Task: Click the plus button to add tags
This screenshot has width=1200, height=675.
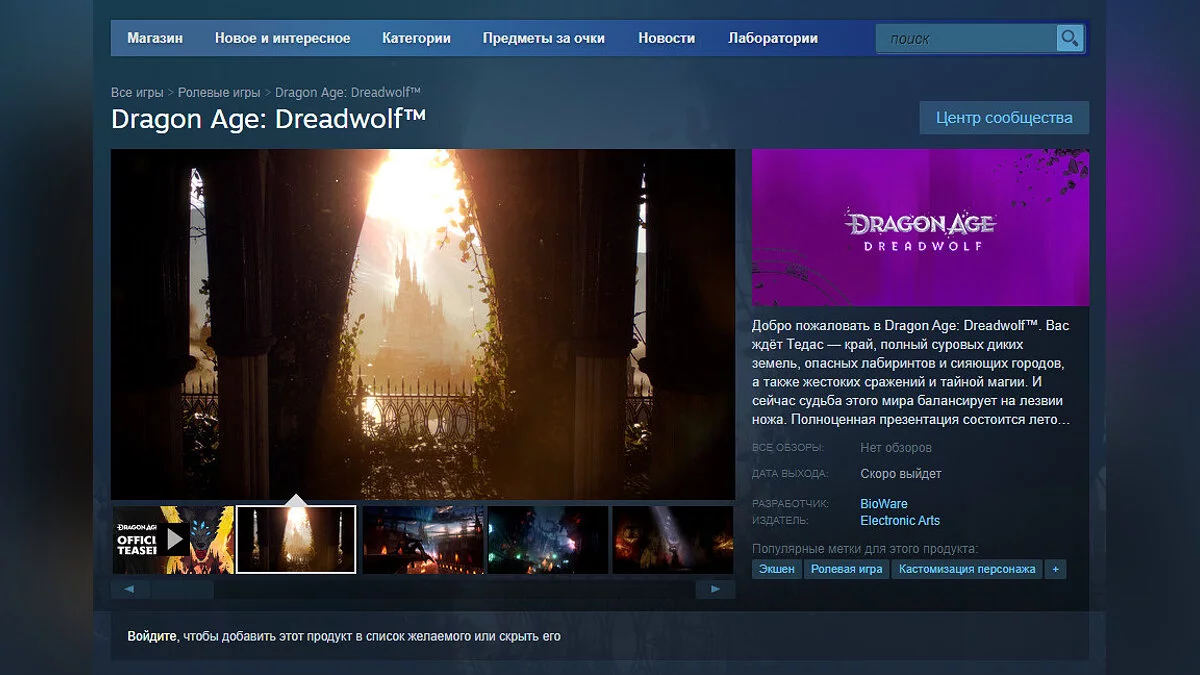Action: tap(1055, 569)
